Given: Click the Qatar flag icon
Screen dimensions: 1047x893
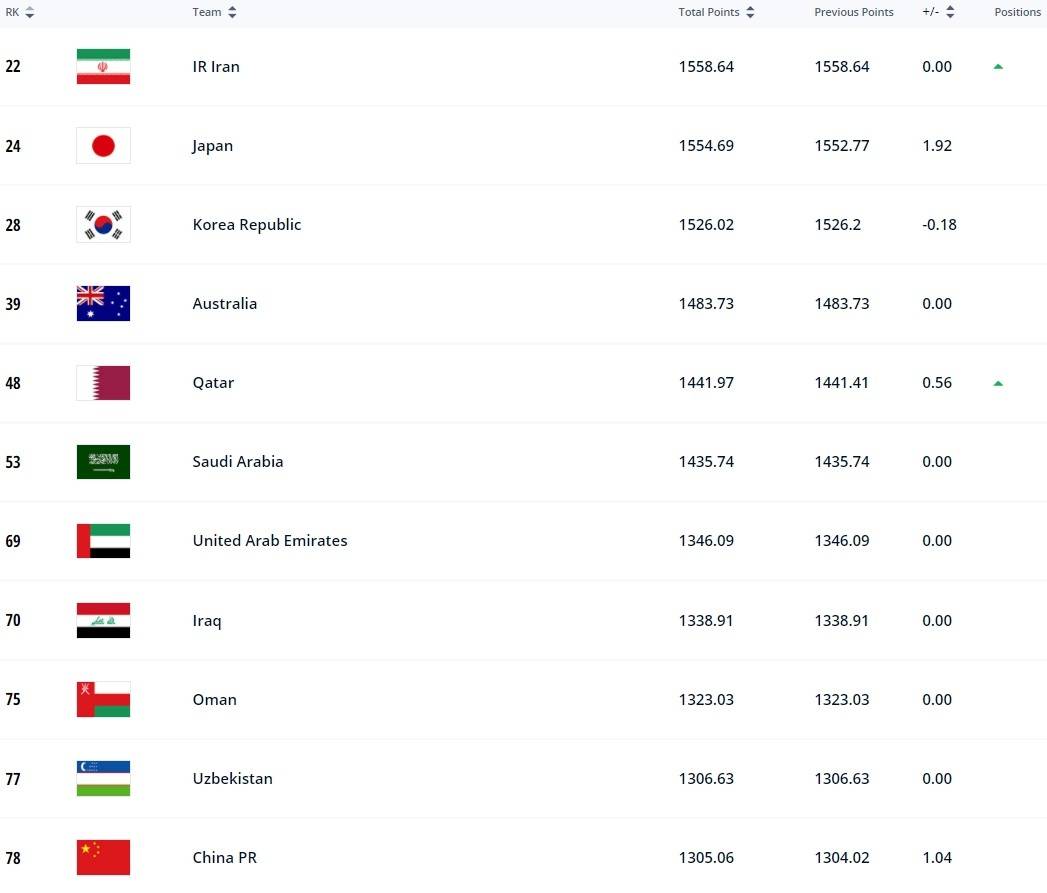Looking at the screenshot, I should point(103,383).
